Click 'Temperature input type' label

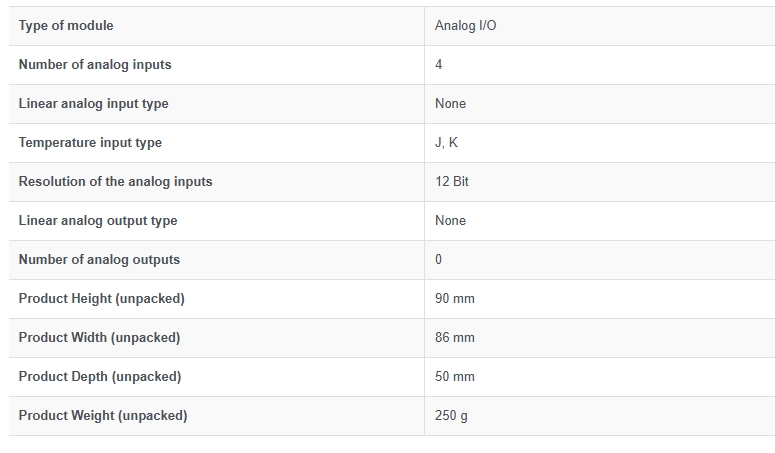pos(90,143)
